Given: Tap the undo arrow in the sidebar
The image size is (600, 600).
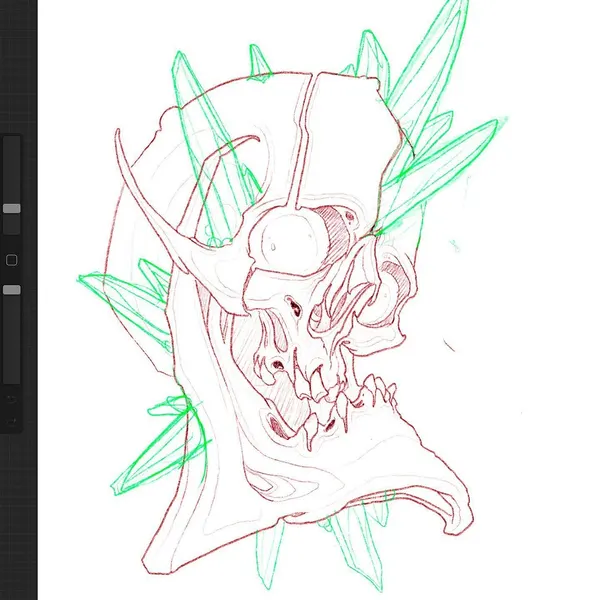Looking at the screenshot, I should coord(12,399).
